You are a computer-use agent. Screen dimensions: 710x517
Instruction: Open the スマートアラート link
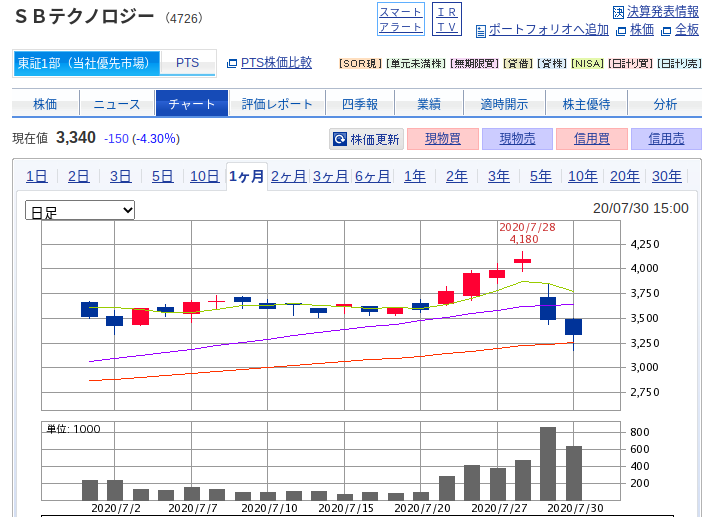pyautogui.click(x=401, y=19)
